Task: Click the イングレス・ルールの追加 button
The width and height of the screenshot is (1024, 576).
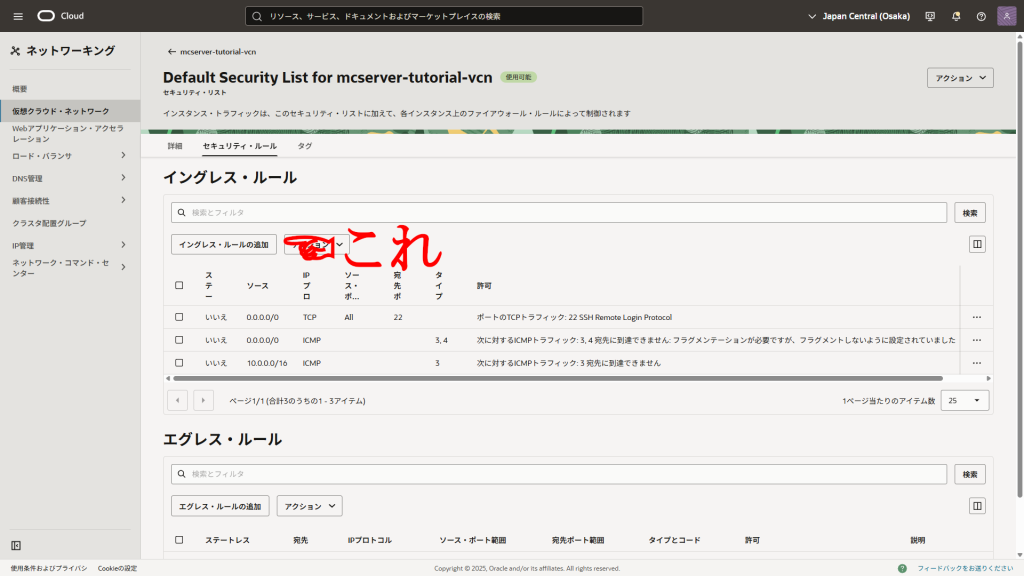Action: tap(224, 244)
